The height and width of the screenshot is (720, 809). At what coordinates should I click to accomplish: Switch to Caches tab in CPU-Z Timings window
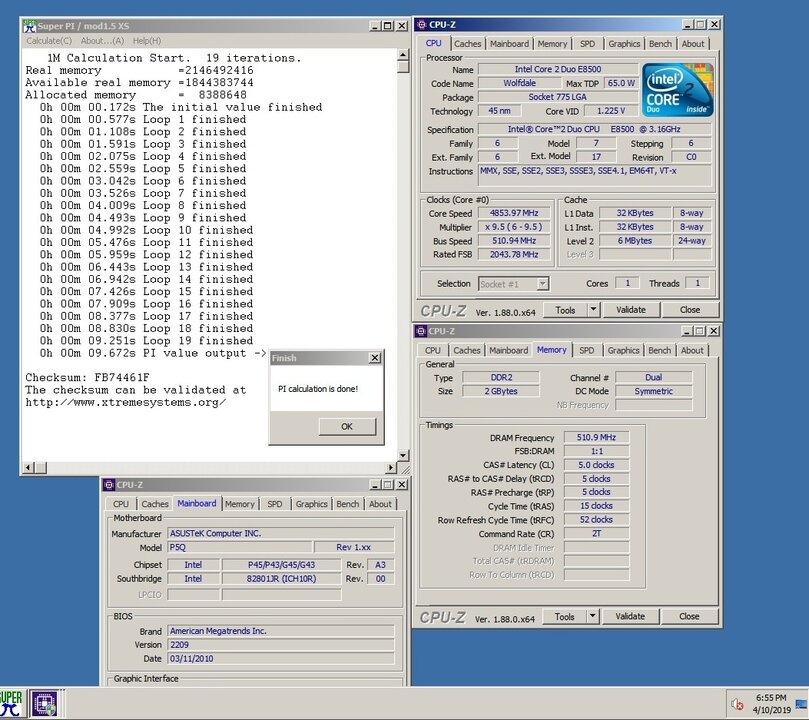coord(466,350)
